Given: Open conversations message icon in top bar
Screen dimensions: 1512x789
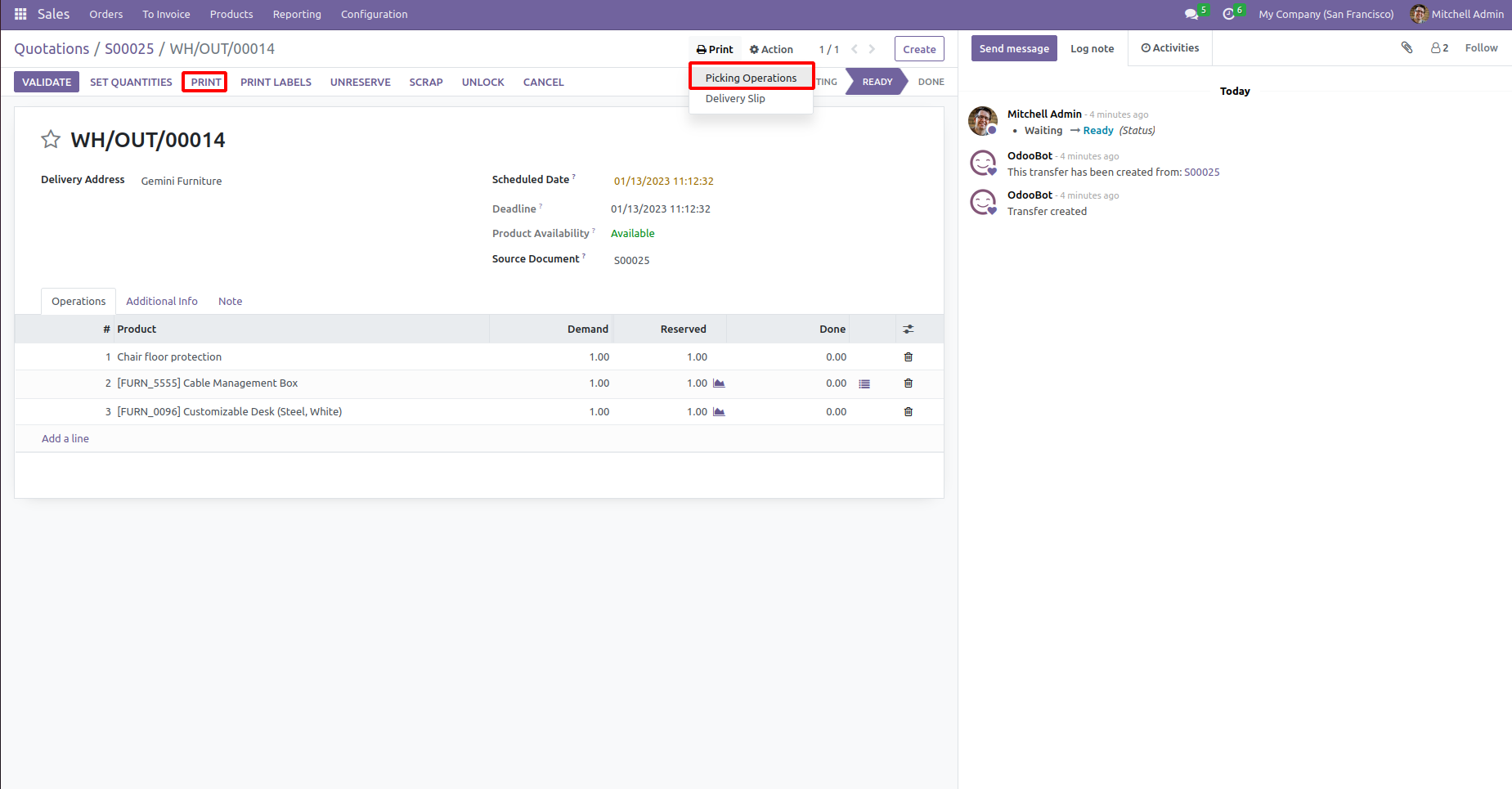Looking at the screenshot, I should 1191,14.
